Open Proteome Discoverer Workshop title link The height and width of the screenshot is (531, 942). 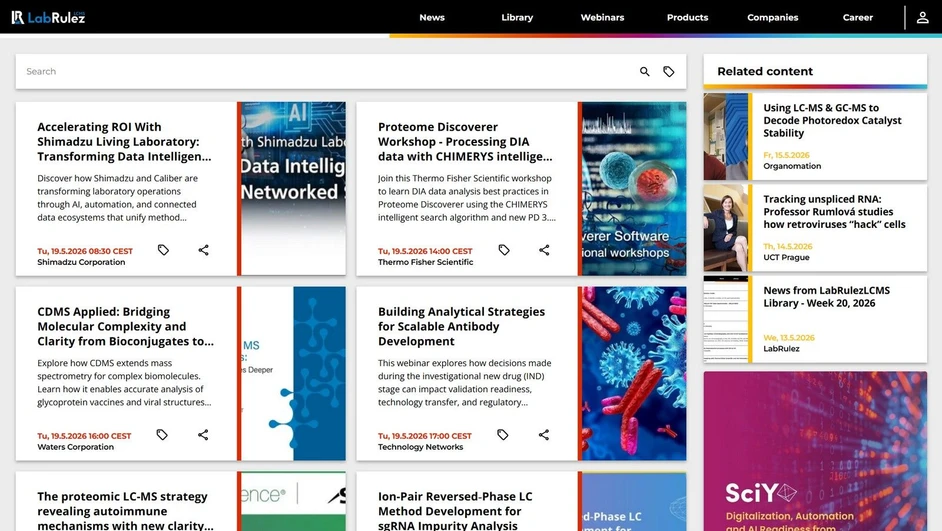tap(465, 142)
